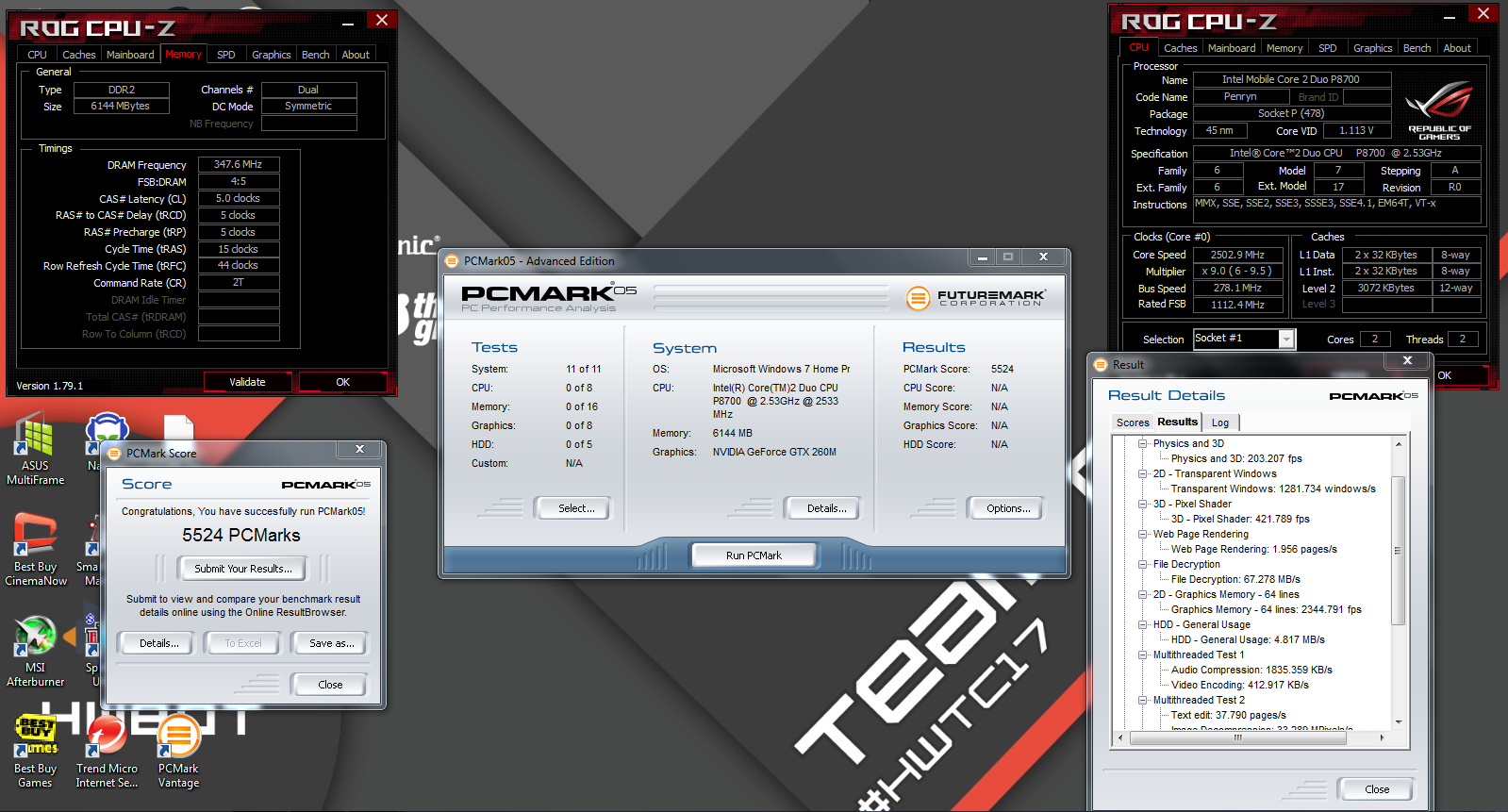The image size is (1508, 812).
Task: Minimize the right ROG CPU-Z window
Action: click(x=1450, y=15)
